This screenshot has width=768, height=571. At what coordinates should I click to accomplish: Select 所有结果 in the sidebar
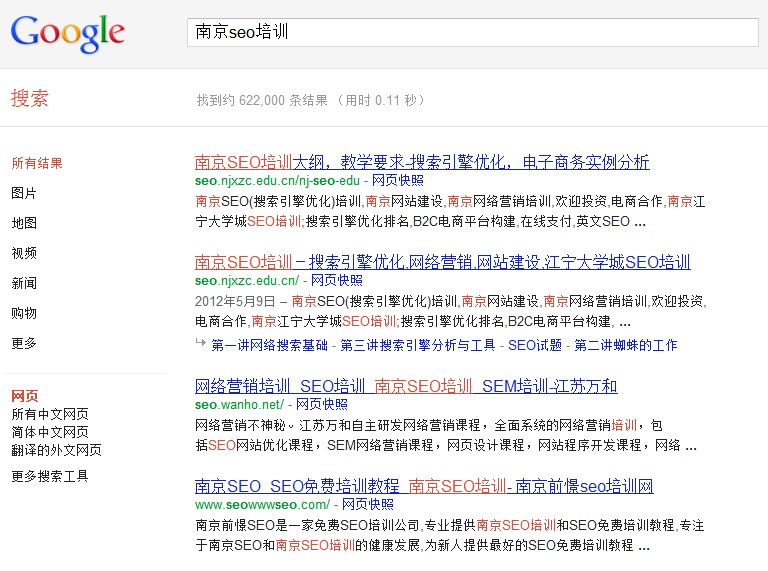point(37,163)
